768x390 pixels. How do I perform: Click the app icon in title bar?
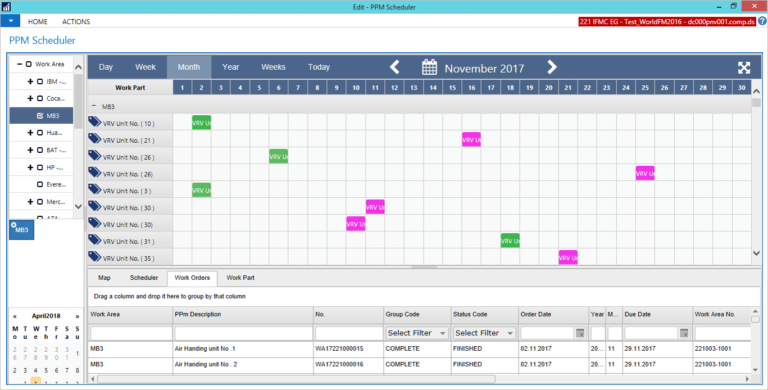coord(5,6)
